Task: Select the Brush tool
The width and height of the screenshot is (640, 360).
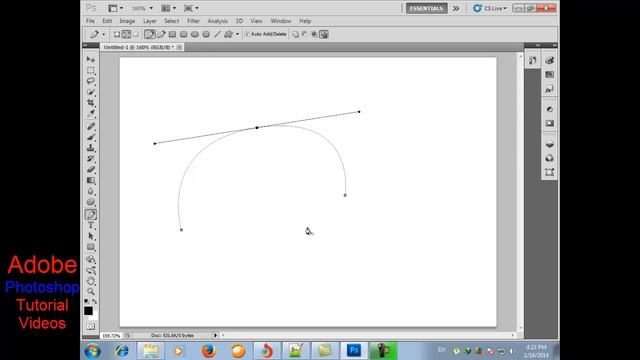Action: 91,137
